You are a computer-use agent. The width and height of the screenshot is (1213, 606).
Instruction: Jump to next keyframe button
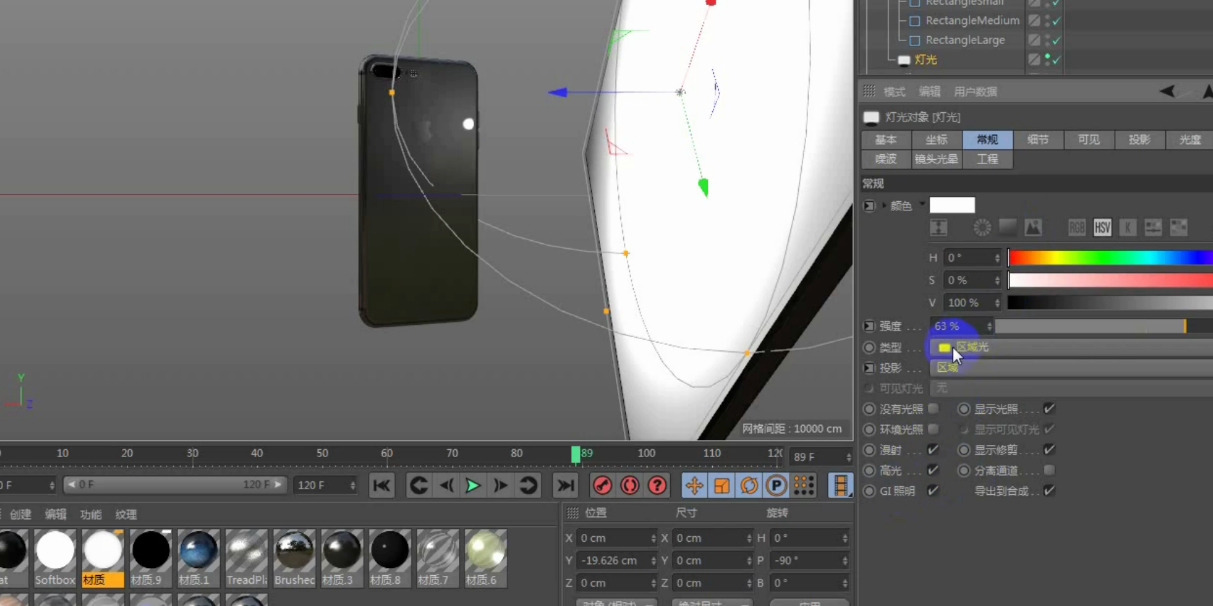(x=527, y=485)
